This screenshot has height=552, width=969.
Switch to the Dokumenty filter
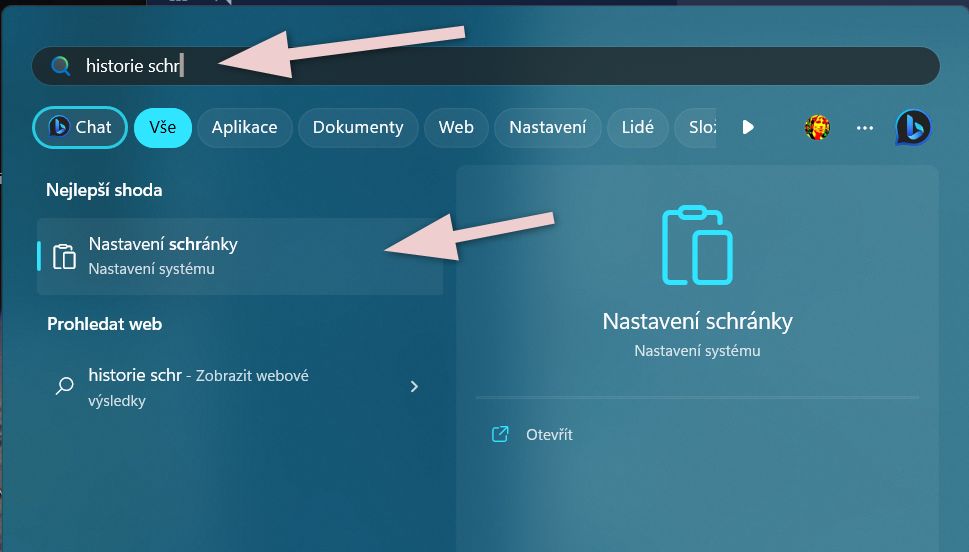pos(358,127)
